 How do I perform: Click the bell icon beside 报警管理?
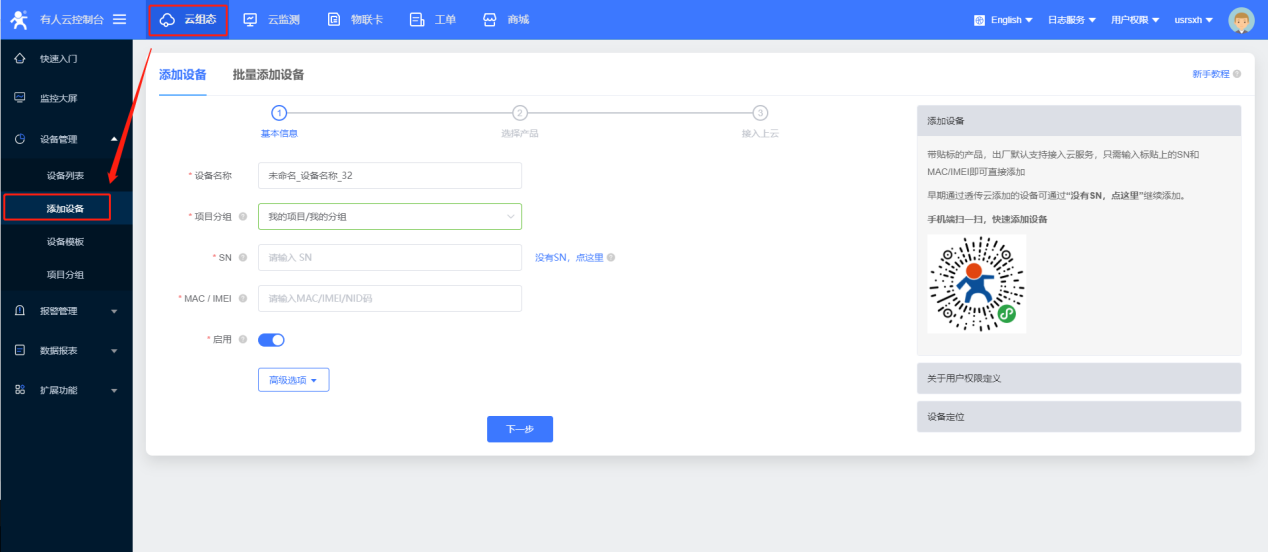click(x=20, y=311)
